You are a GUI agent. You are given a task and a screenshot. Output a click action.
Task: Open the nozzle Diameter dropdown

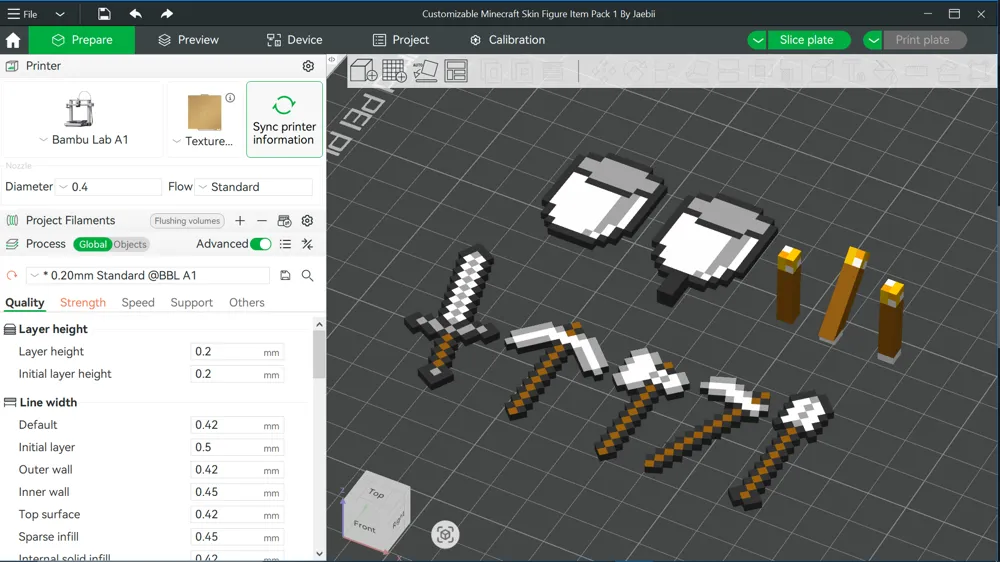108,187
